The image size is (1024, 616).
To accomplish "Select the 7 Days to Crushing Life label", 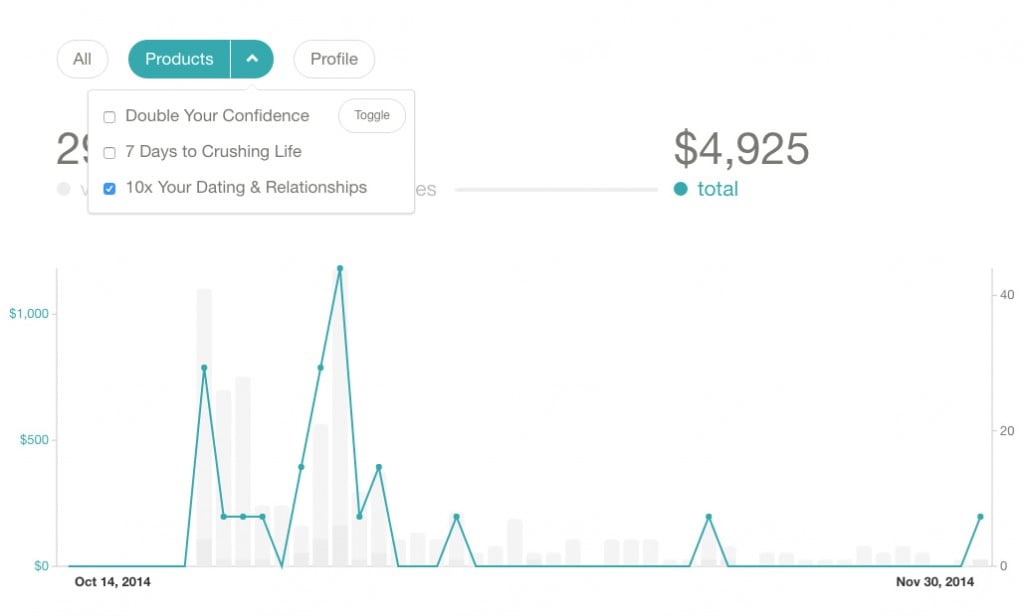I will 214,152.
